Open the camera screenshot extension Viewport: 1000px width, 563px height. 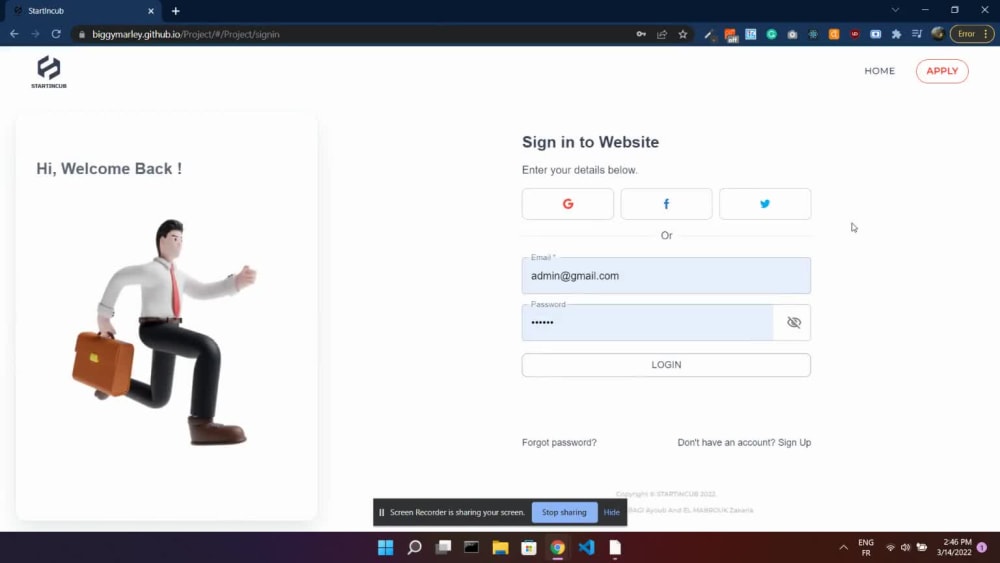792,34
